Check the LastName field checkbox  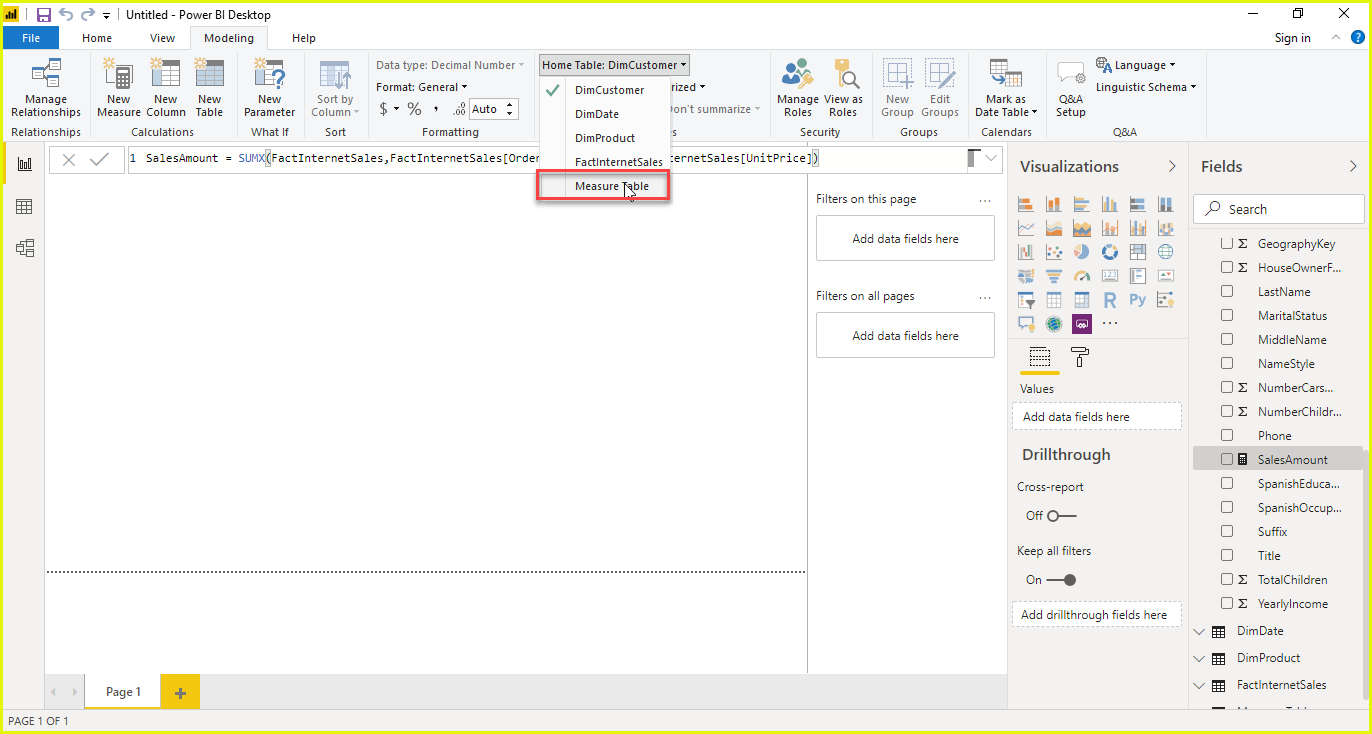coord(1227,292)
